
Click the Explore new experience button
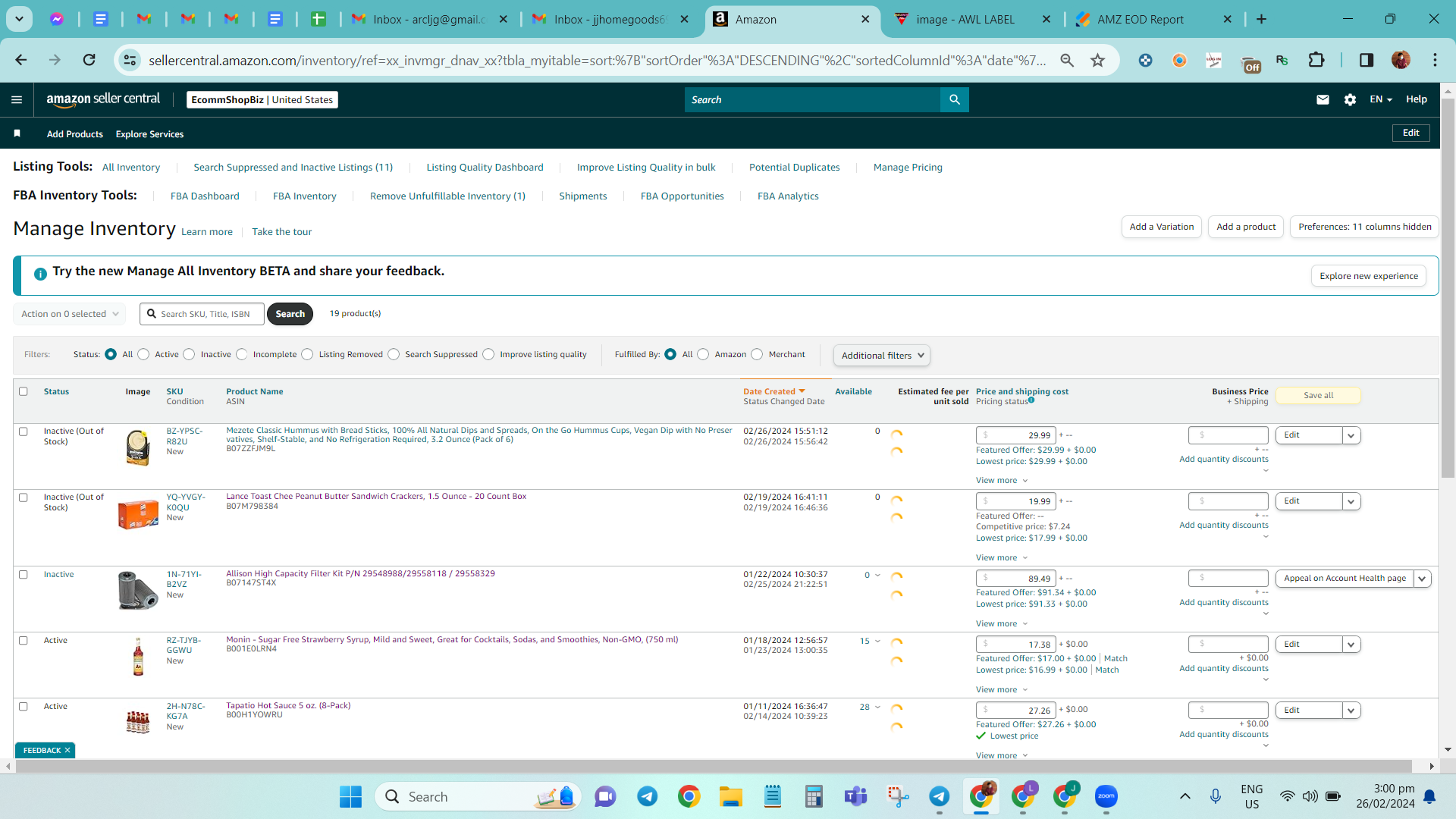pyautogui.click(x=1368, y=276)
